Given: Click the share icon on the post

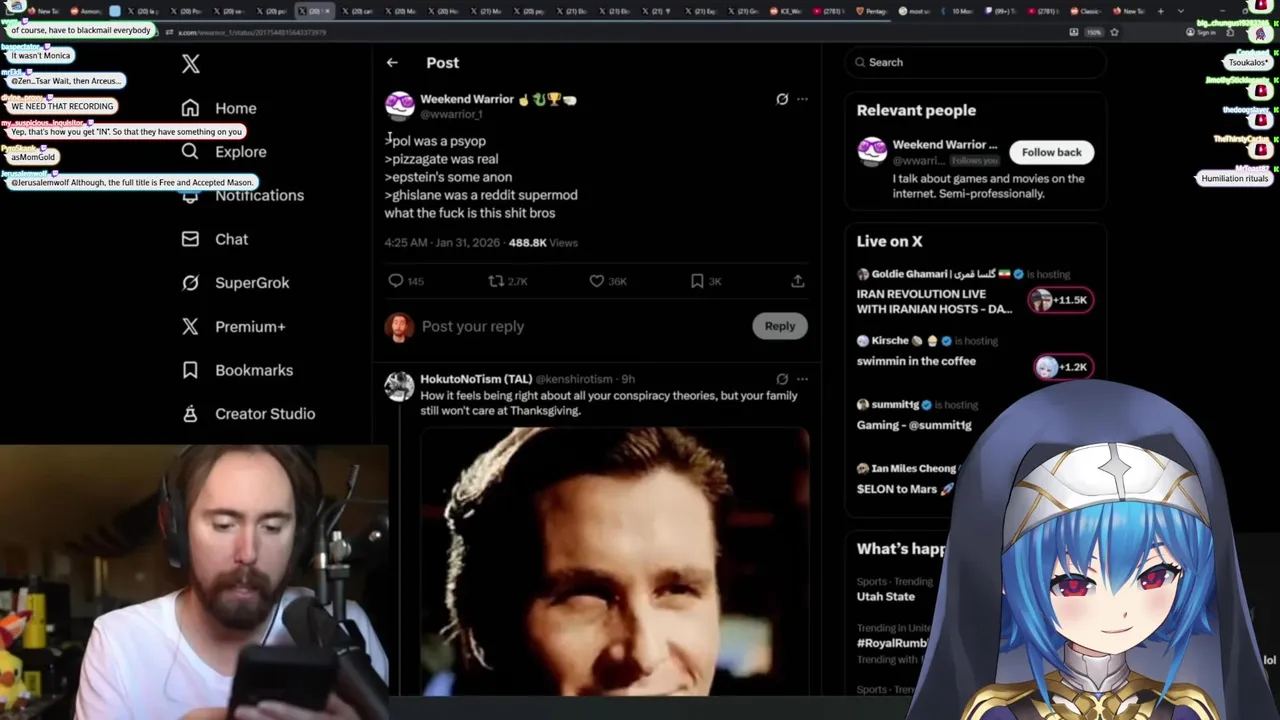Looking at the screenshot, I should pos(798,281).
